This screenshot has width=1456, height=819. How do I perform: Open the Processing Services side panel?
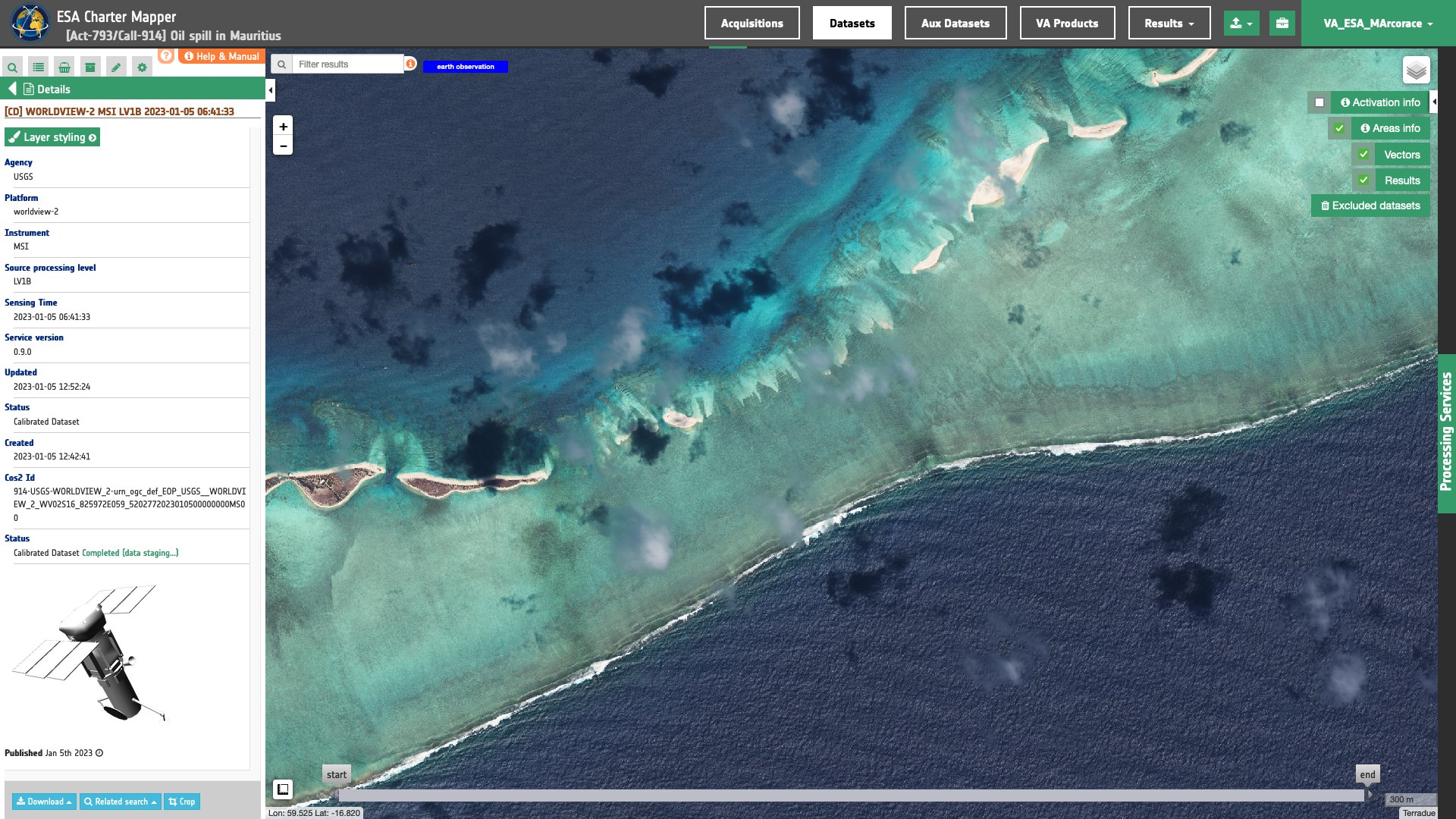[x=1446, y=433]
